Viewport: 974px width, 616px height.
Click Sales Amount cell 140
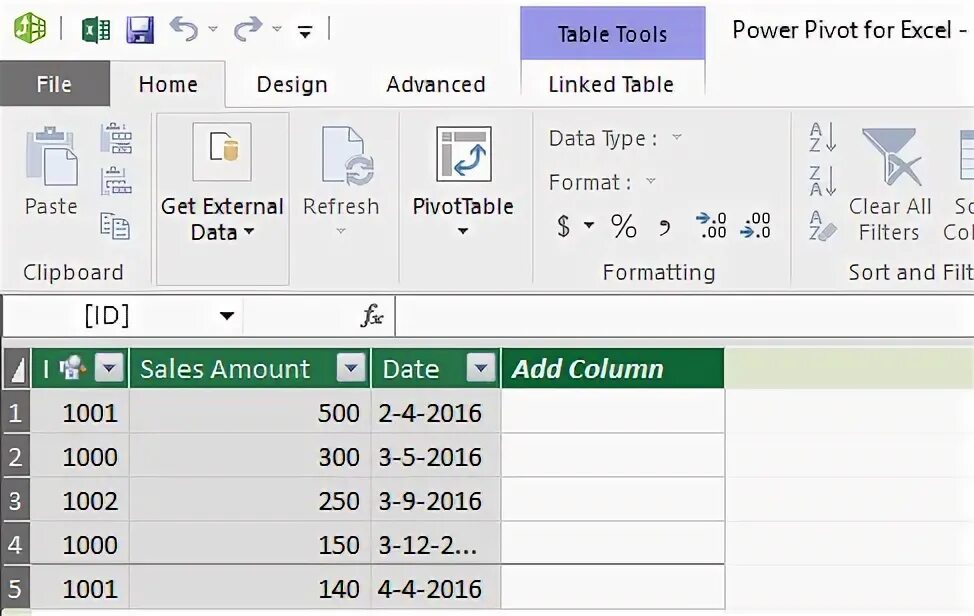pyautogui.click(x=250, y=588)
